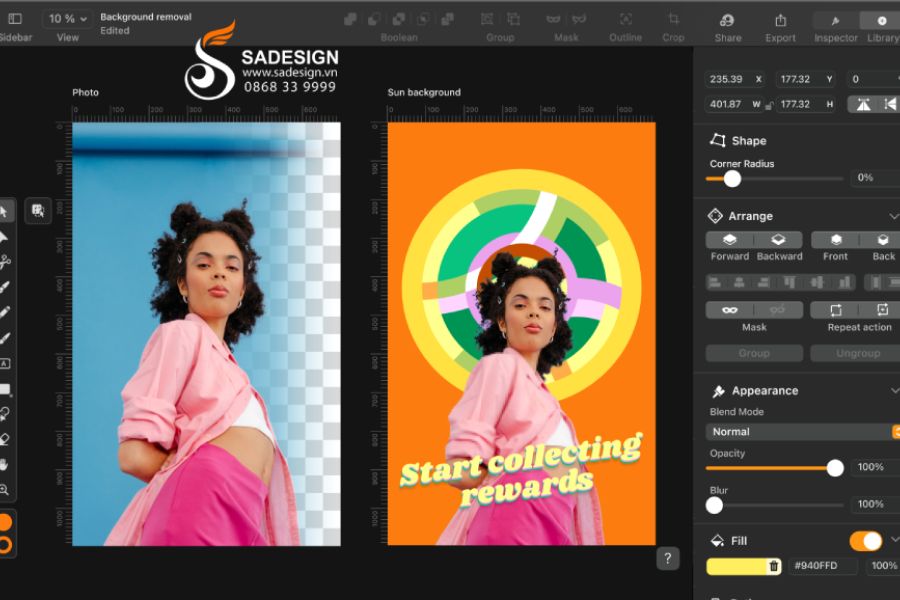Collapse the Appearance section chevron

point(894,391)
